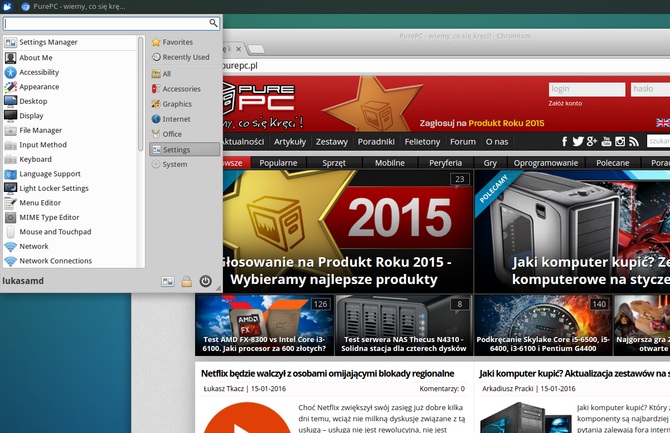Click Artykuły in PurePC navigation
The image size is (670, 433).
point(290,142)
